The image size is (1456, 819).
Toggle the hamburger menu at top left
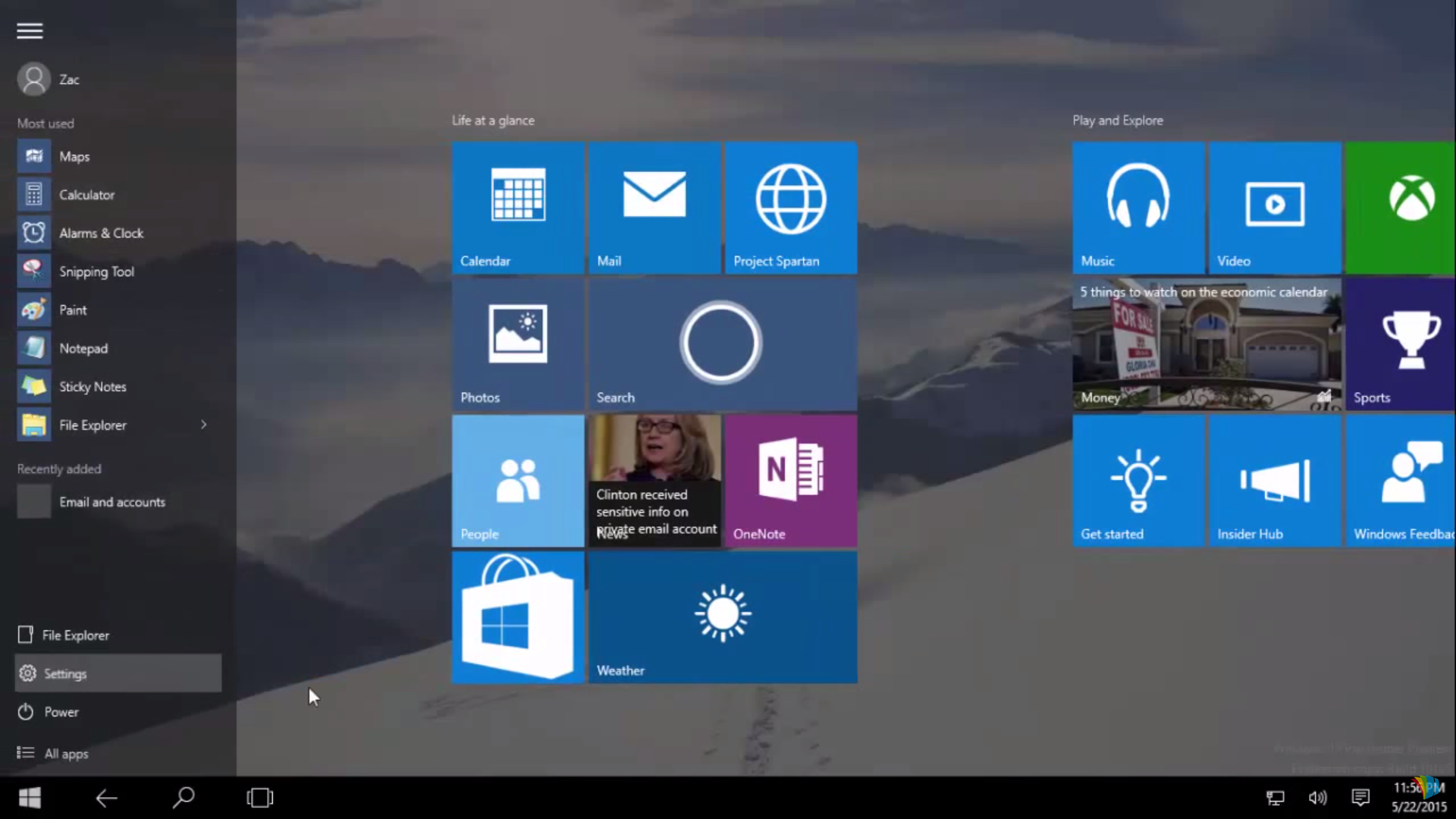30,30
